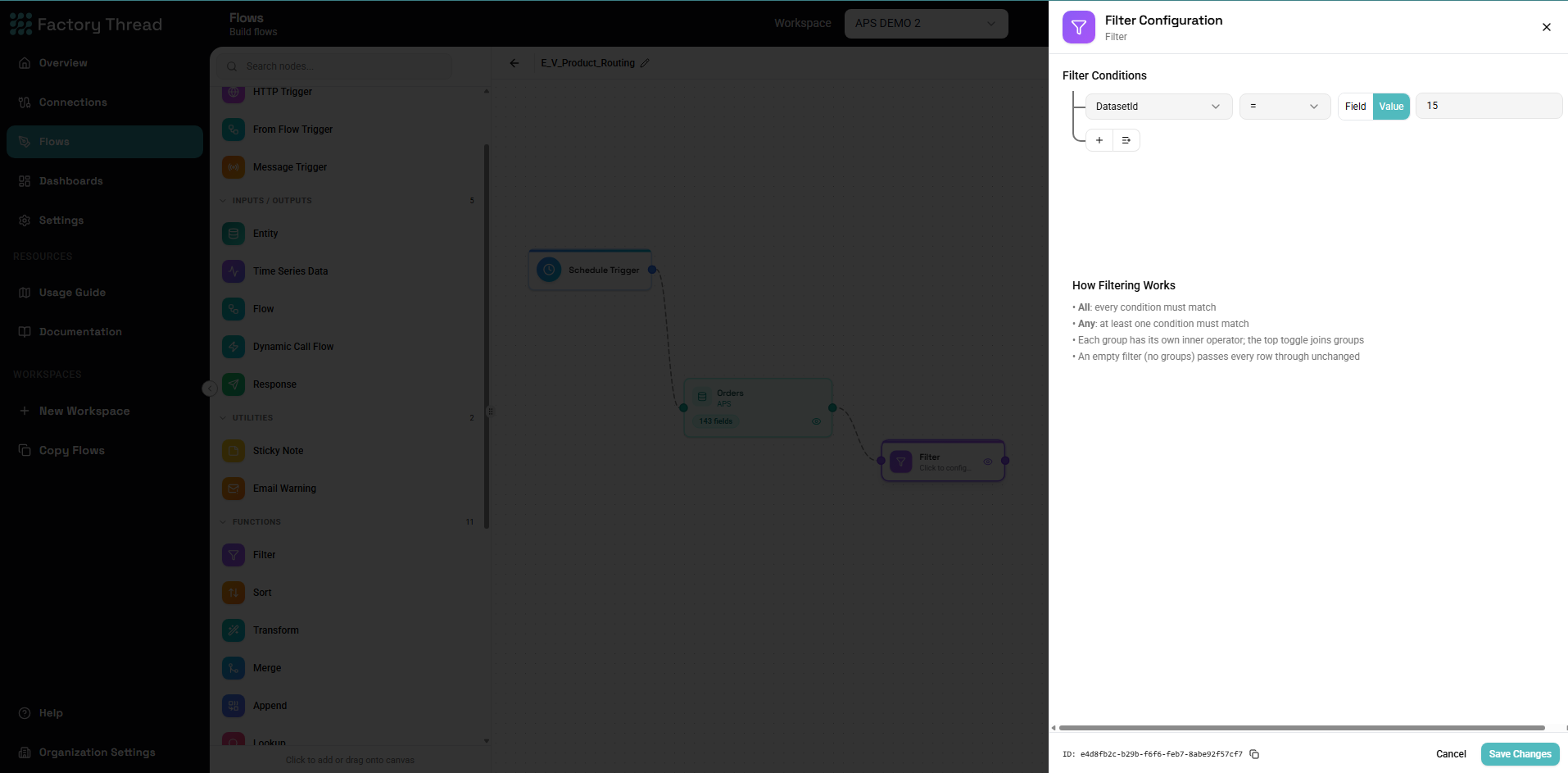This screenshot has height=773, width=1568.
Task: Click the Time Series Data icon
Action: 233,271
